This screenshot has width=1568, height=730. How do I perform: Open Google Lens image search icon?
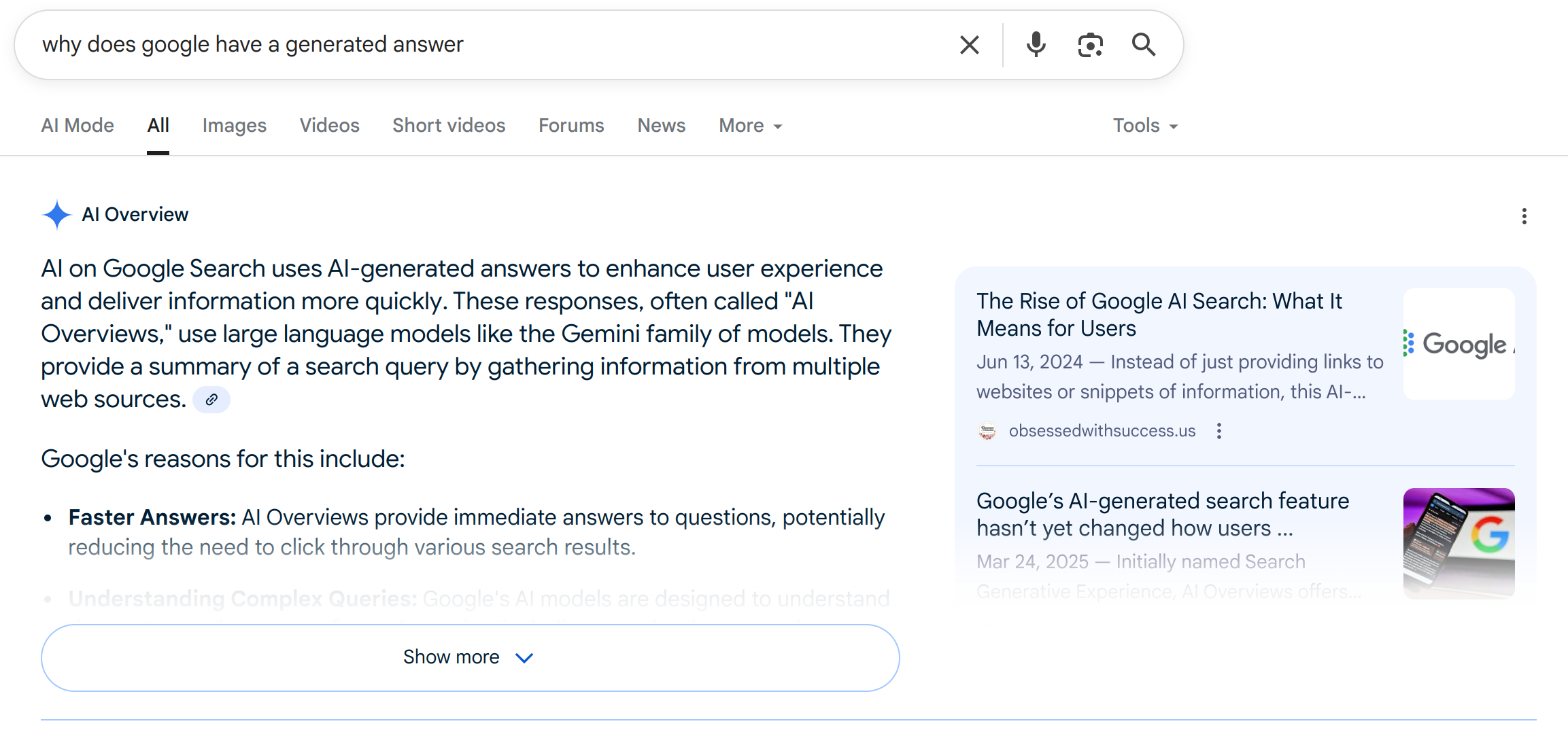[x=1090, y=45]
